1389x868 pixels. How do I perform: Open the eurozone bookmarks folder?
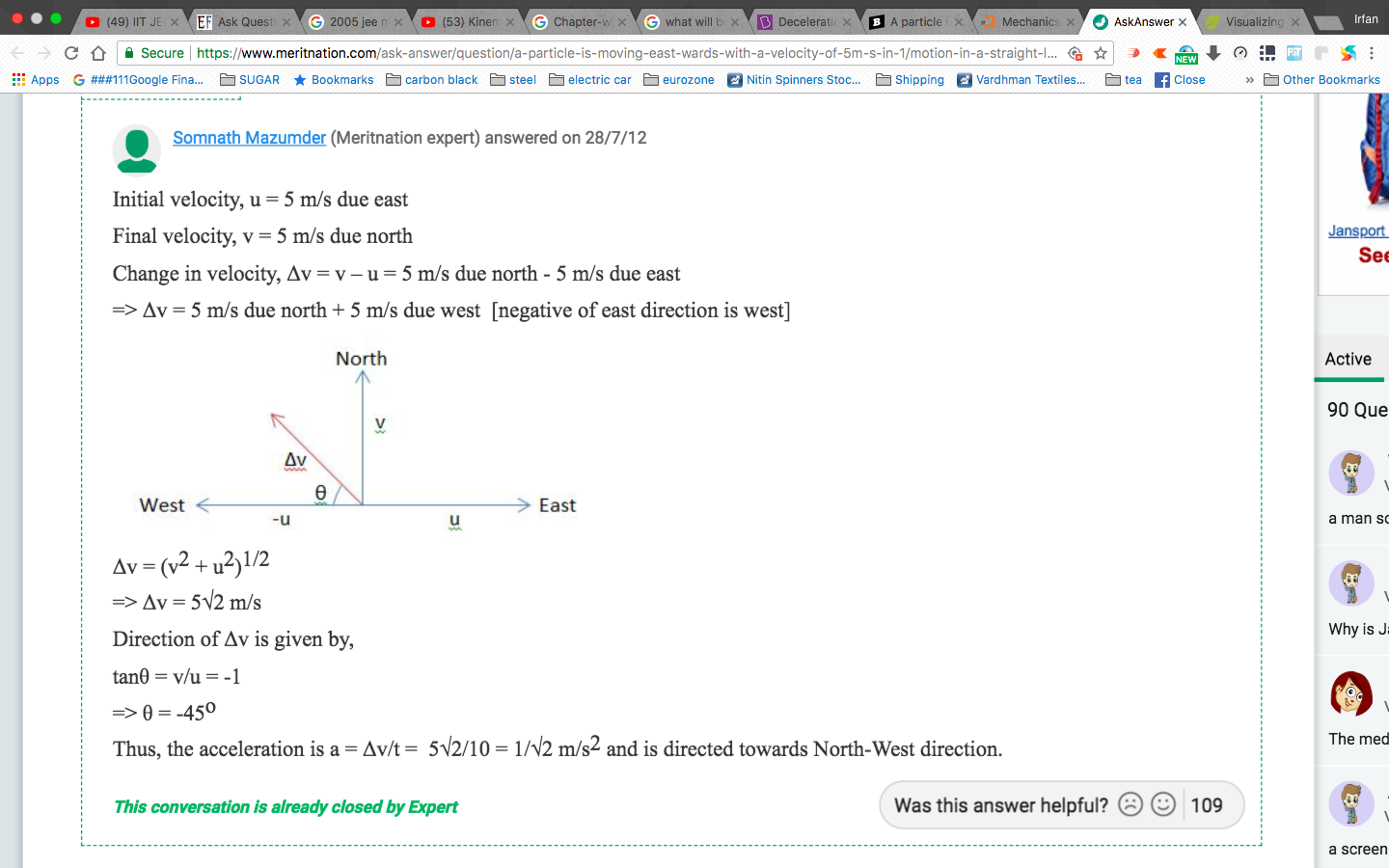click(679, 80)
